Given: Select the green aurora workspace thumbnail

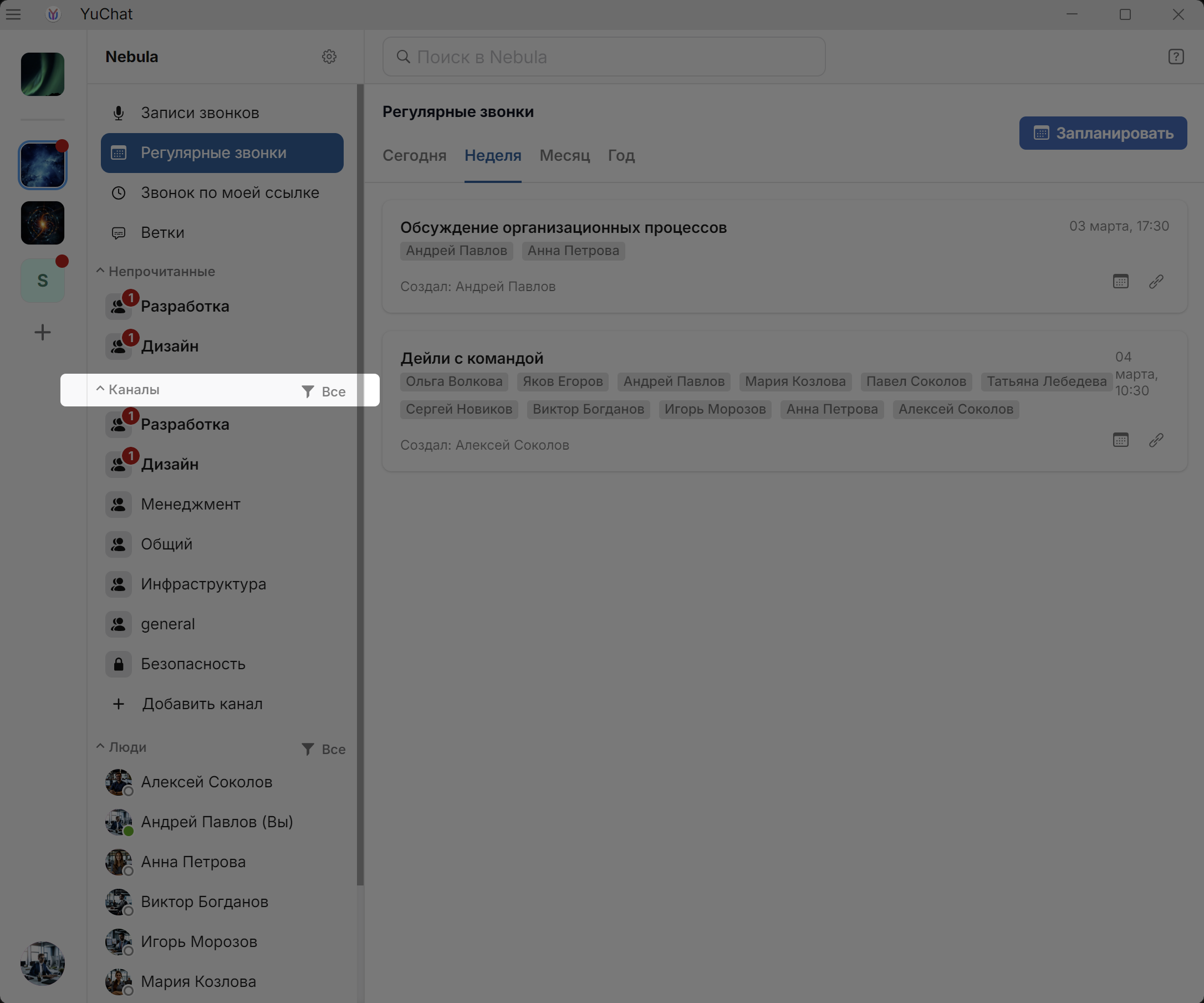Looking at the screenshot, I should point(43,74).
